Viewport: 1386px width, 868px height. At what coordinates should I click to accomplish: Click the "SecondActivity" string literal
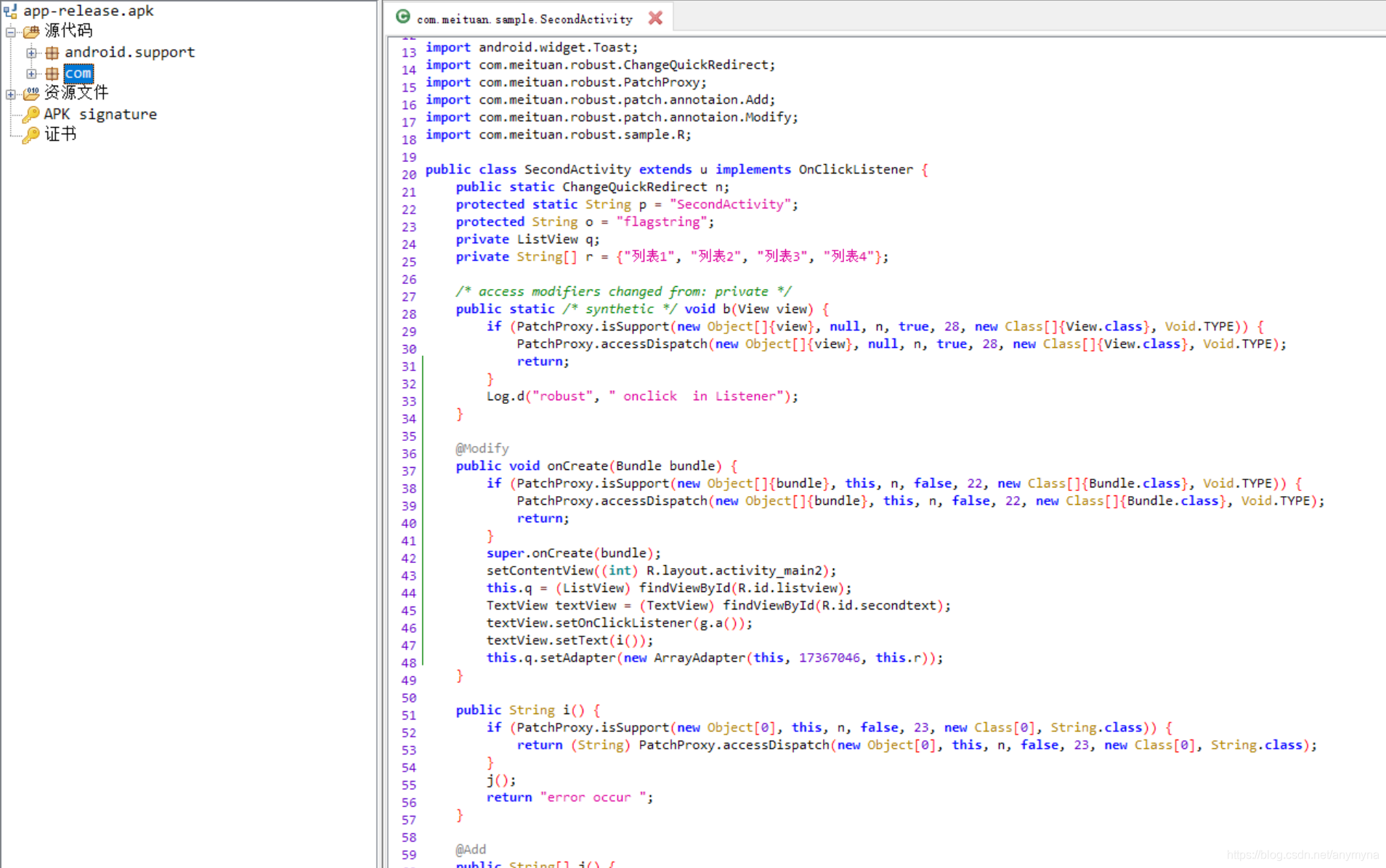click(x=731, y=204)
